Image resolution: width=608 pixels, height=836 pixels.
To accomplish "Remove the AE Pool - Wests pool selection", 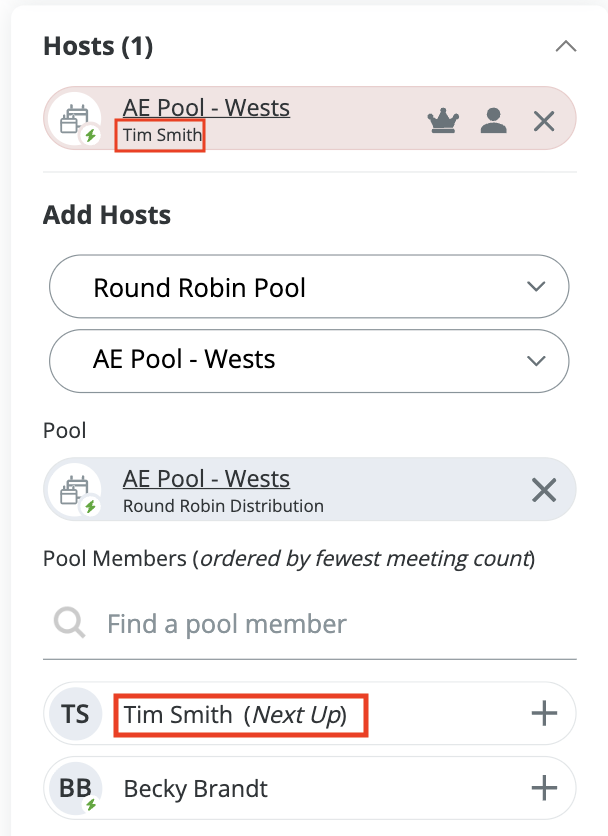I will tap(544, 490).
